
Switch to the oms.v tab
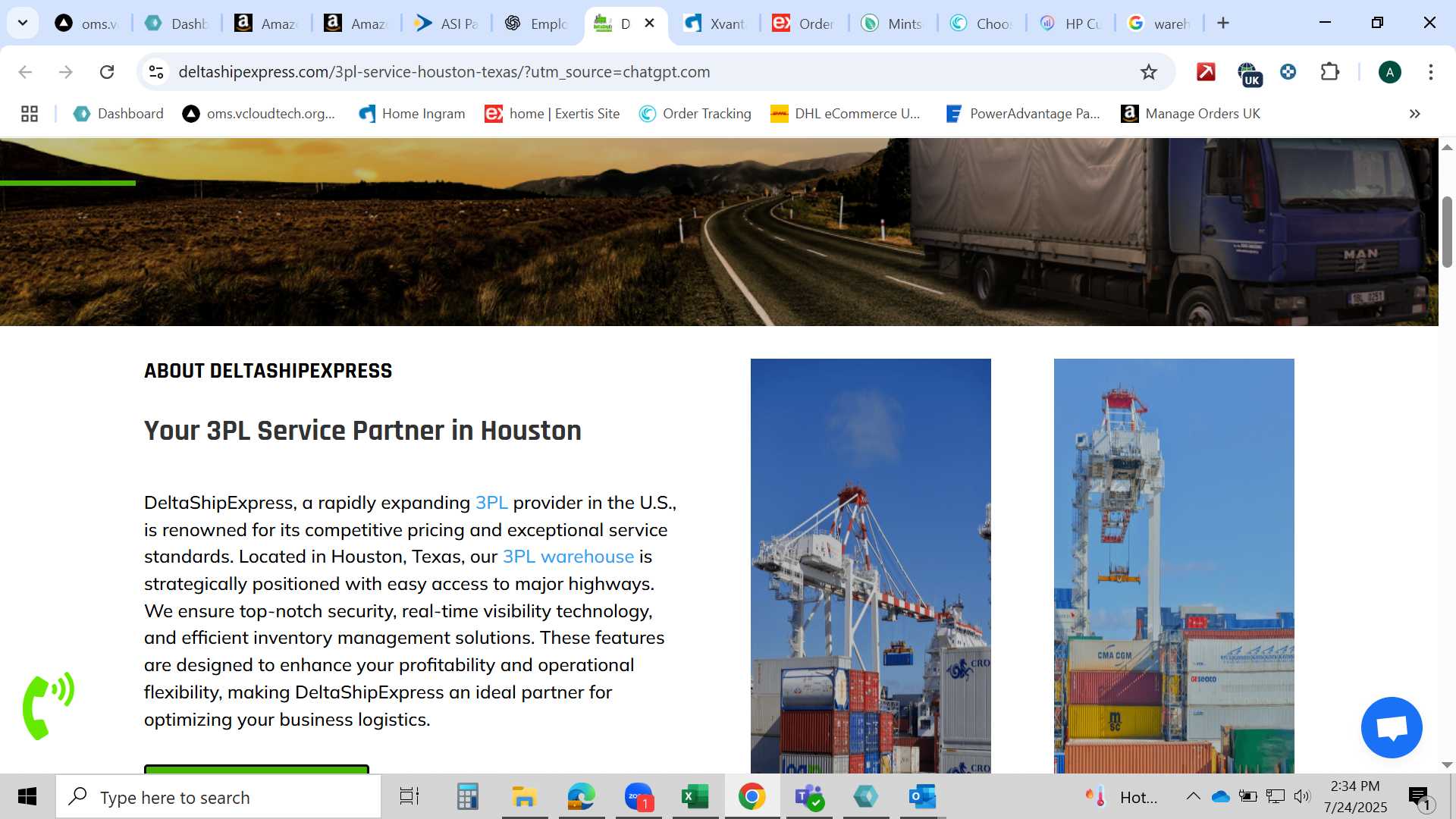87,24
